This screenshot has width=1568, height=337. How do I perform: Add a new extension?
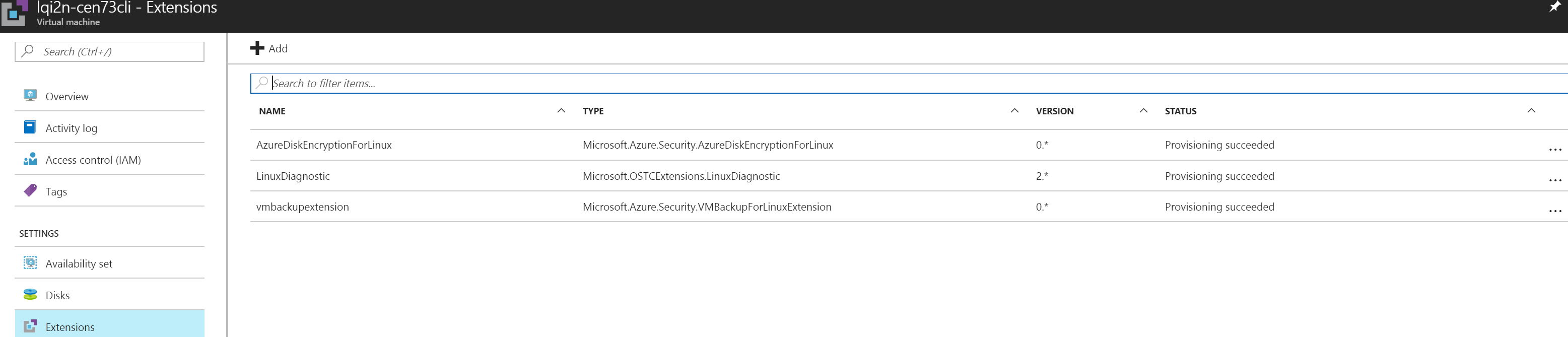269,48
